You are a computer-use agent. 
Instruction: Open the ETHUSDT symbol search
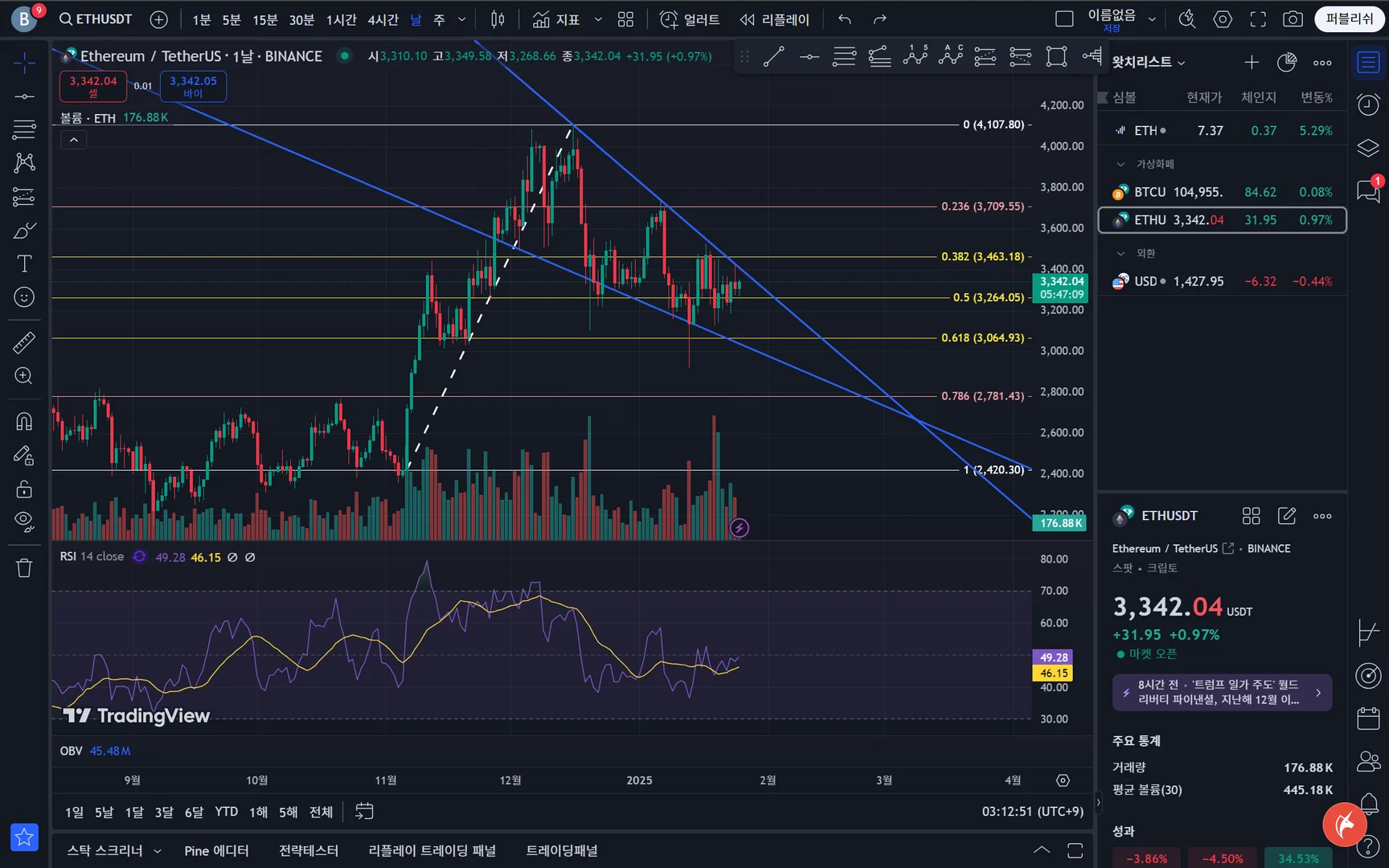point(96,19)
